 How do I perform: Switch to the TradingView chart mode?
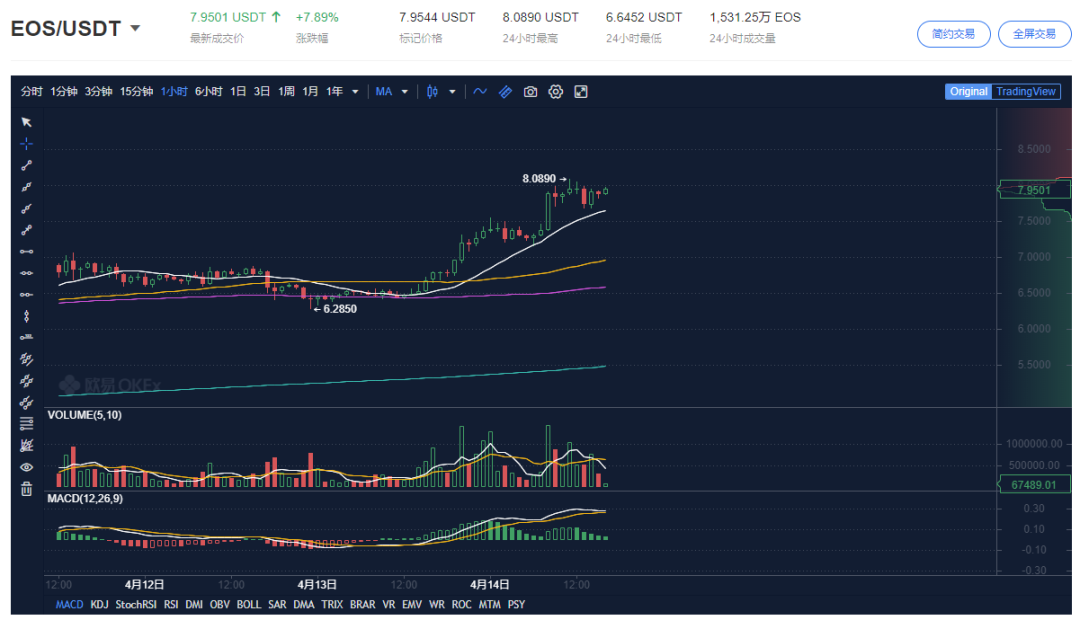tap(1026, 92)
